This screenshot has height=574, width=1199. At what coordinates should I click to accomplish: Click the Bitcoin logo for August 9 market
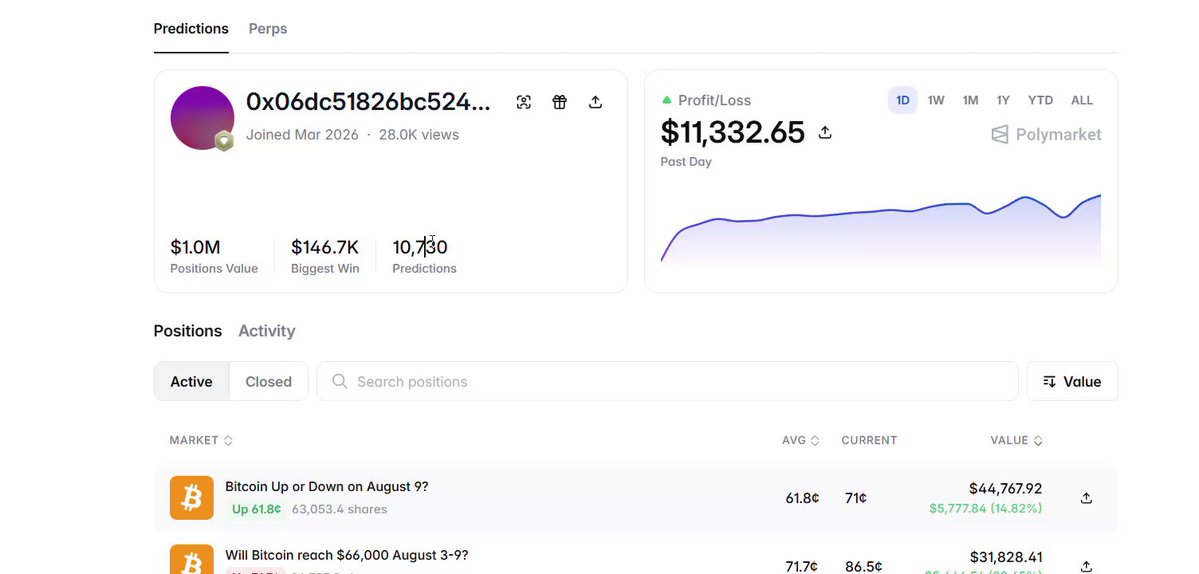[x=192, y=498]
